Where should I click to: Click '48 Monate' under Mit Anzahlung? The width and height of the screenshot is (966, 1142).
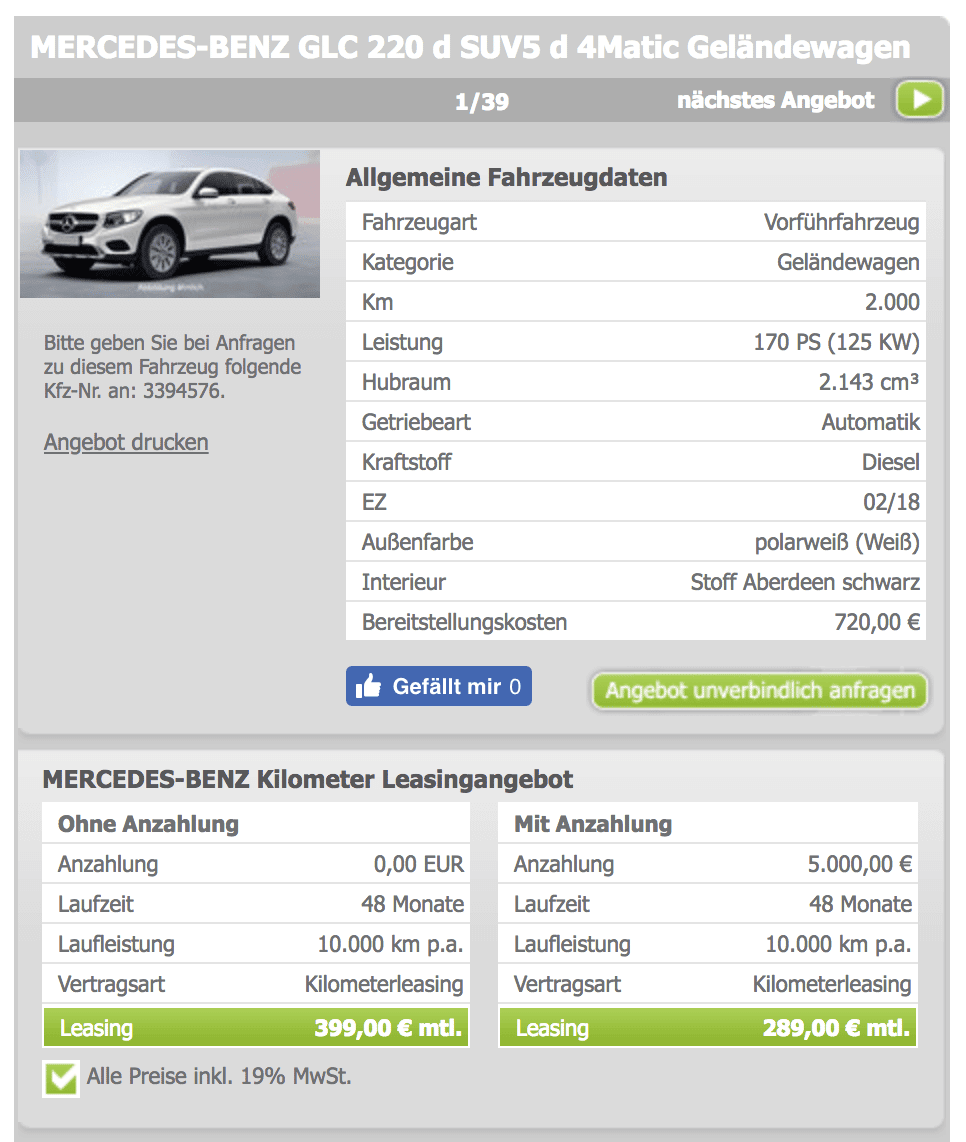(x=860, y=904)
